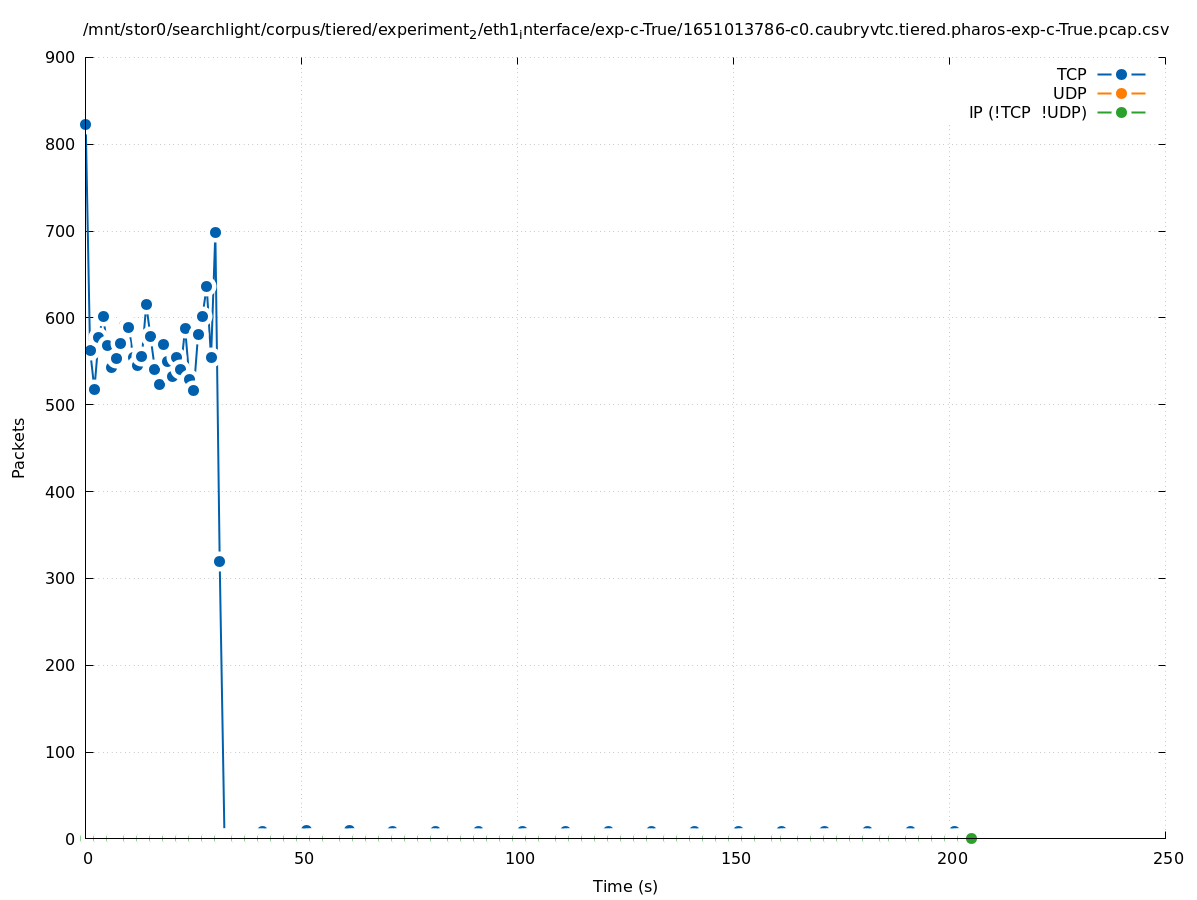
Task: Click the UDP orange legend marker
Action: tap(1121, 93)
